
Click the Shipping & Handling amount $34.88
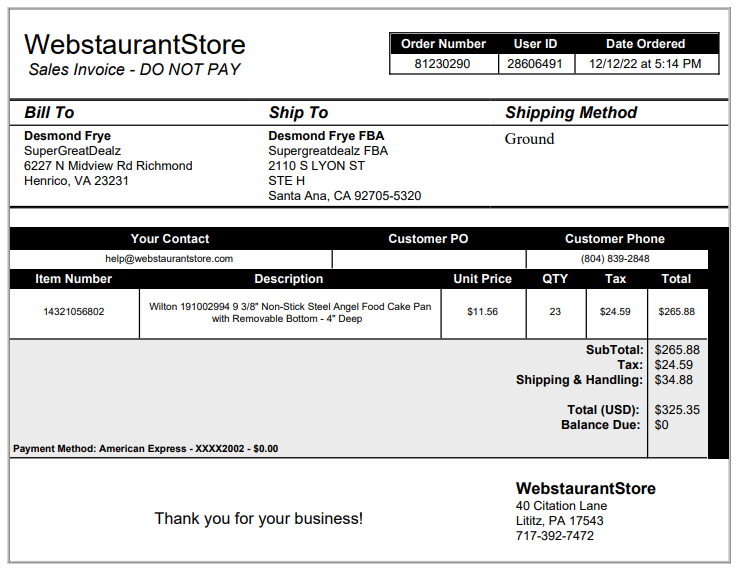673,380
